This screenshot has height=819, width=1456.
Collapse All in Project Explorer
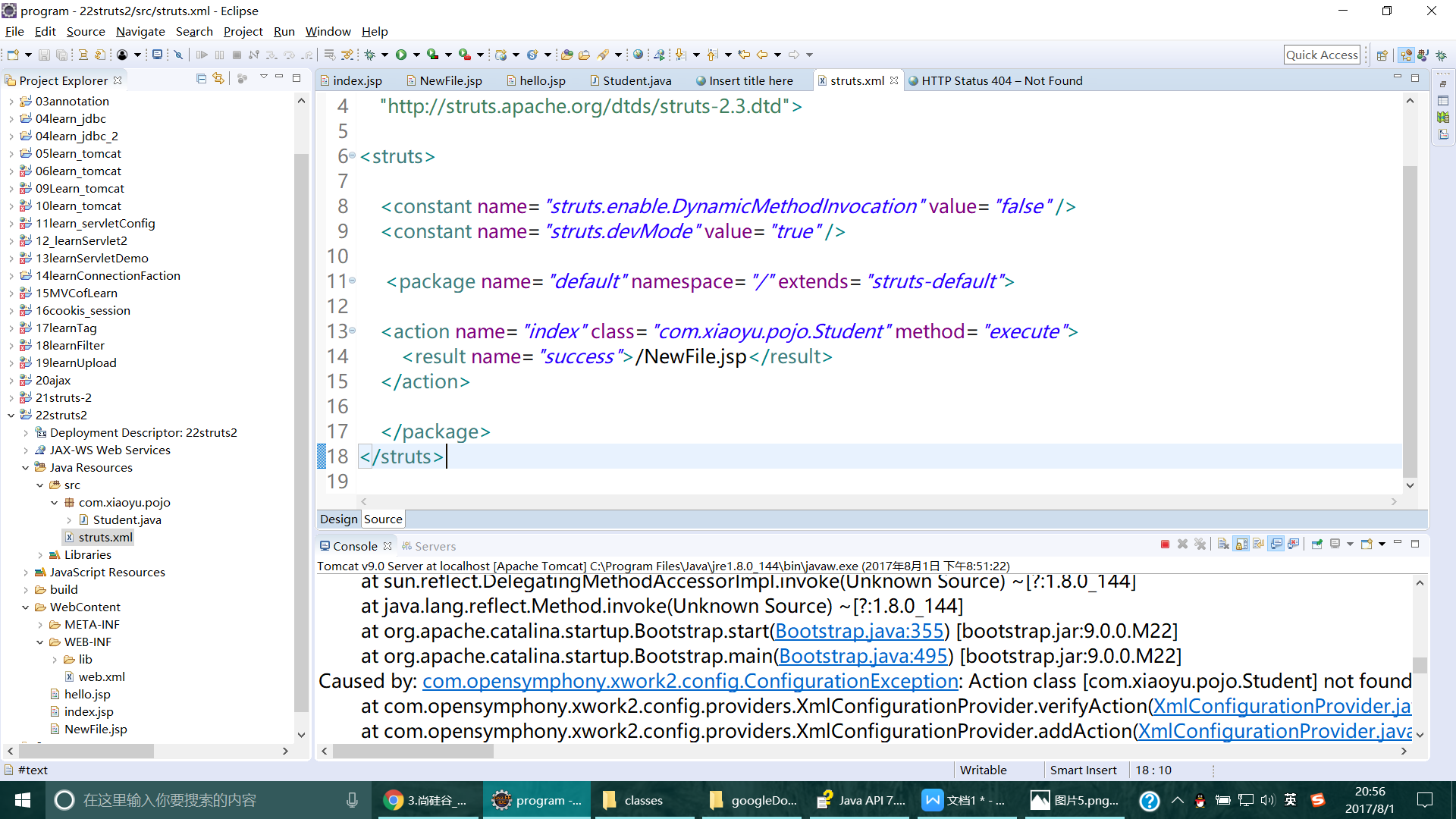coord(201,79)
